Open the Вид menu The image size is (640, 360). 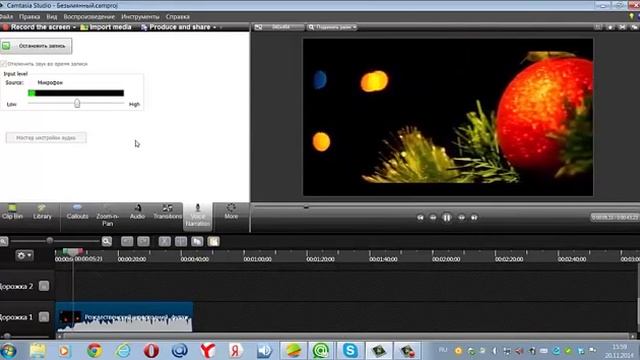51,17
